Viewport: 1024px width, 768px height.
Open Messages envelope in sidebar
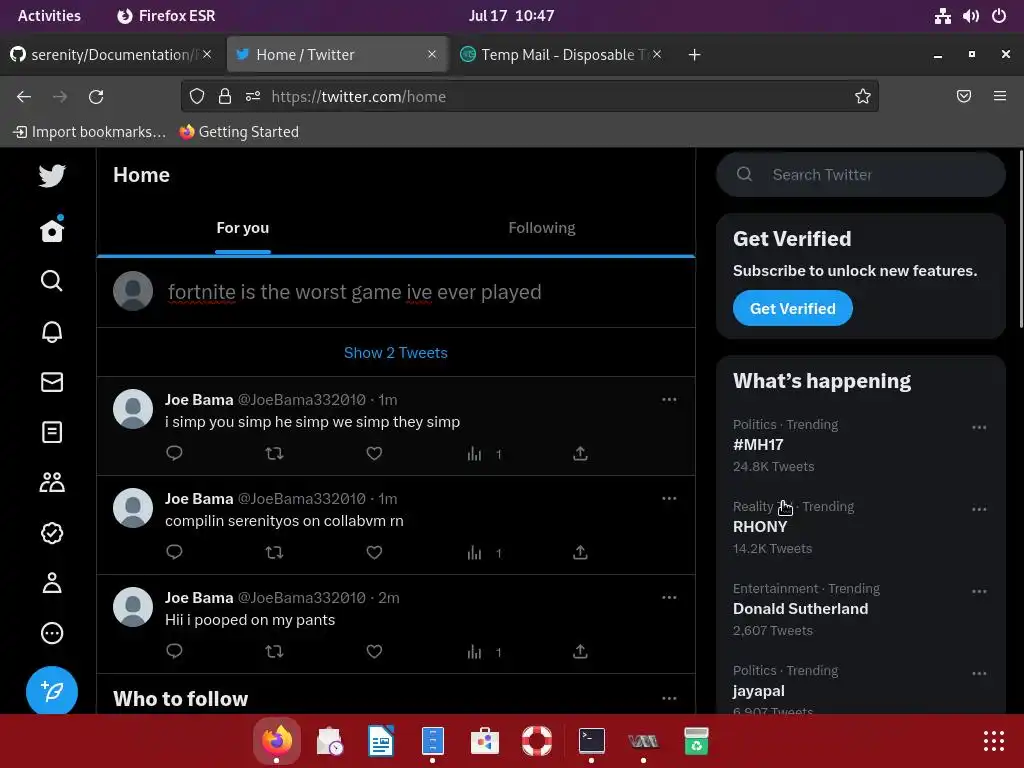click(x=52, y=382)
